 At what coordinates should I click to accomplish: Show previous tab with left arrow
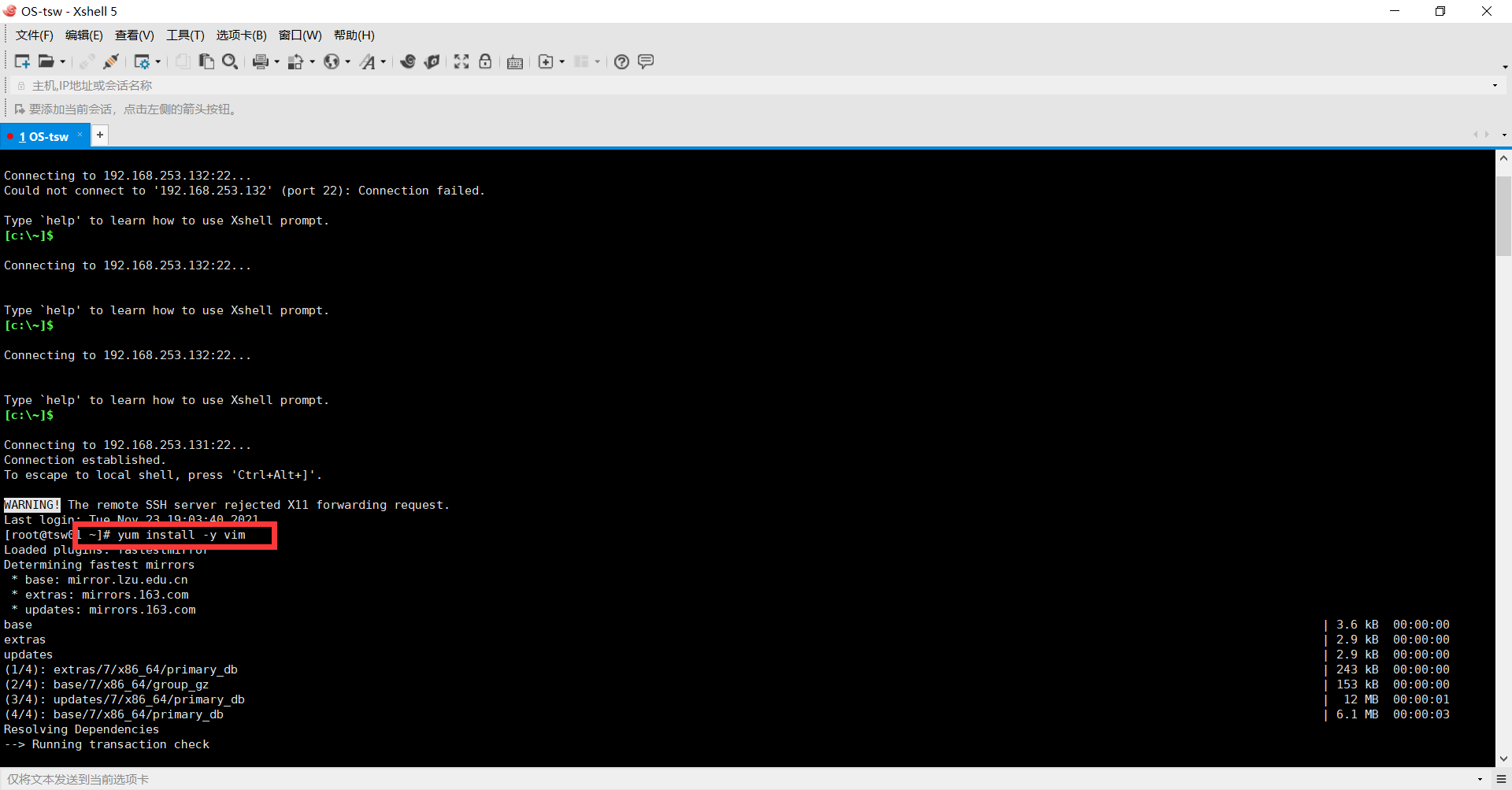click(x=1476, y=135)
